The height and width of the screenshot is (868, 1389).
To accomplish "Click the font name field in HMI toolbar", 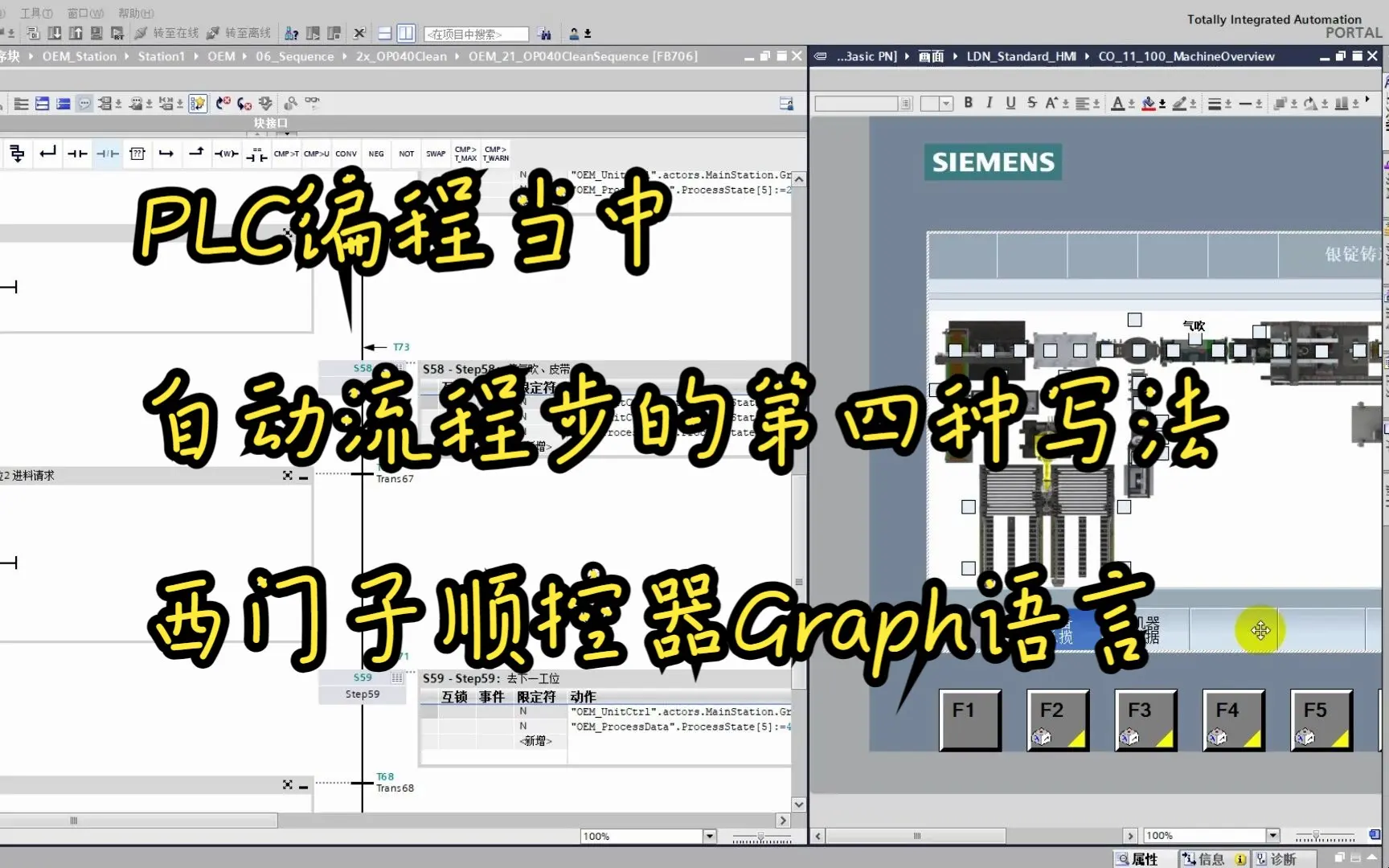I will [857, 103].
